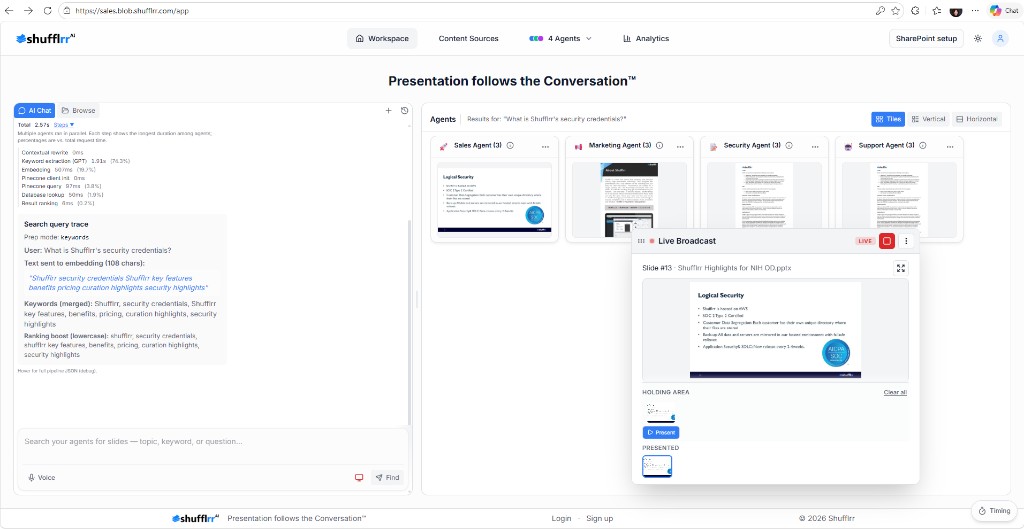Open Sales Agent more options menu
This screenshot has width=1024, height=529.
(545, 146)
